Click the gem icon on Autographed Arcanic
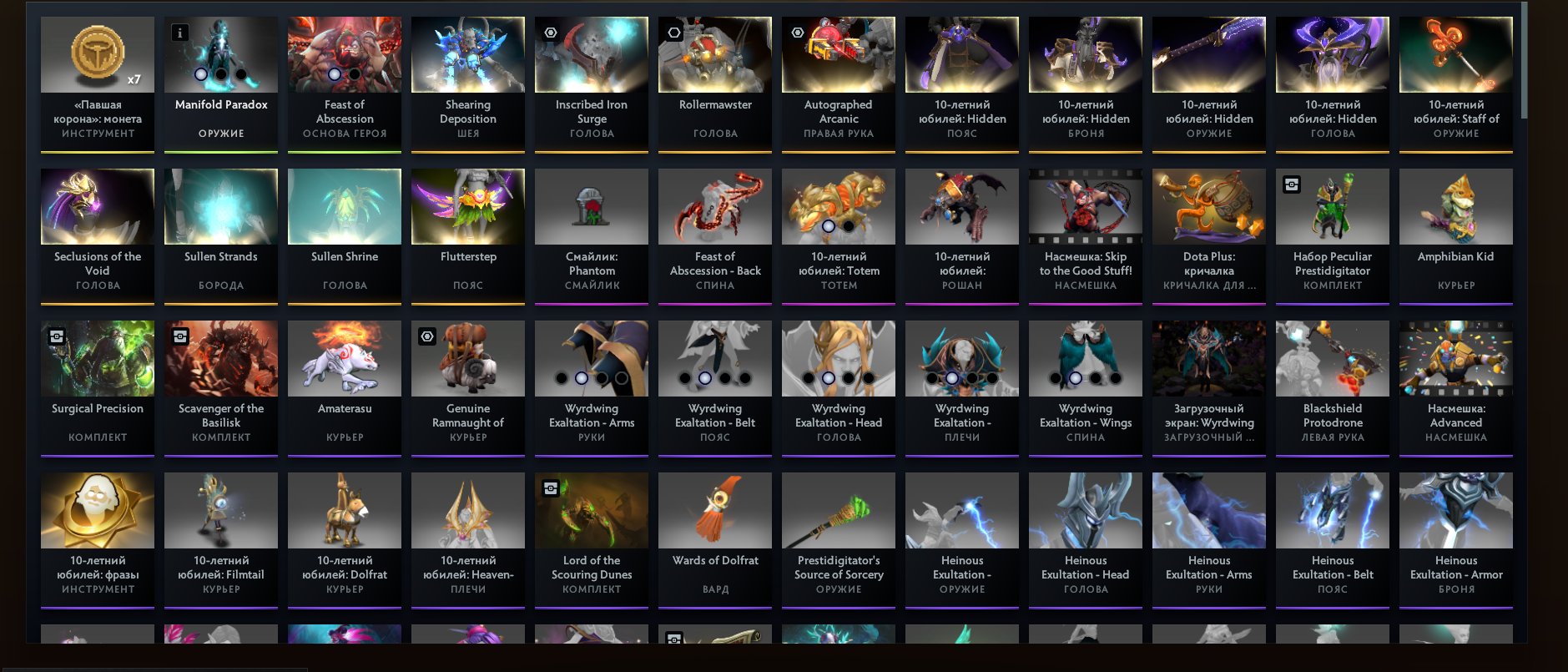1568x672 pixels. click(x=798, y=33)
